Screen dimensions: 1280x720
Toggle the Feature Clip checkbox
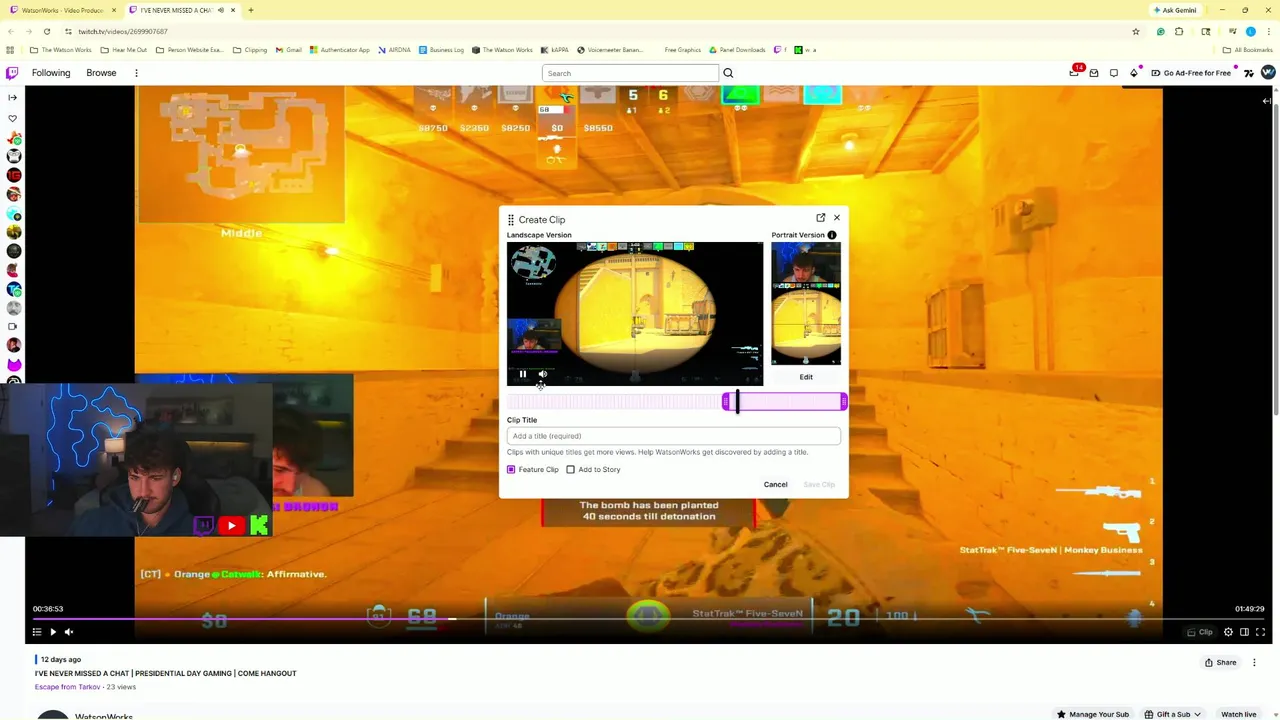point(511,469)
